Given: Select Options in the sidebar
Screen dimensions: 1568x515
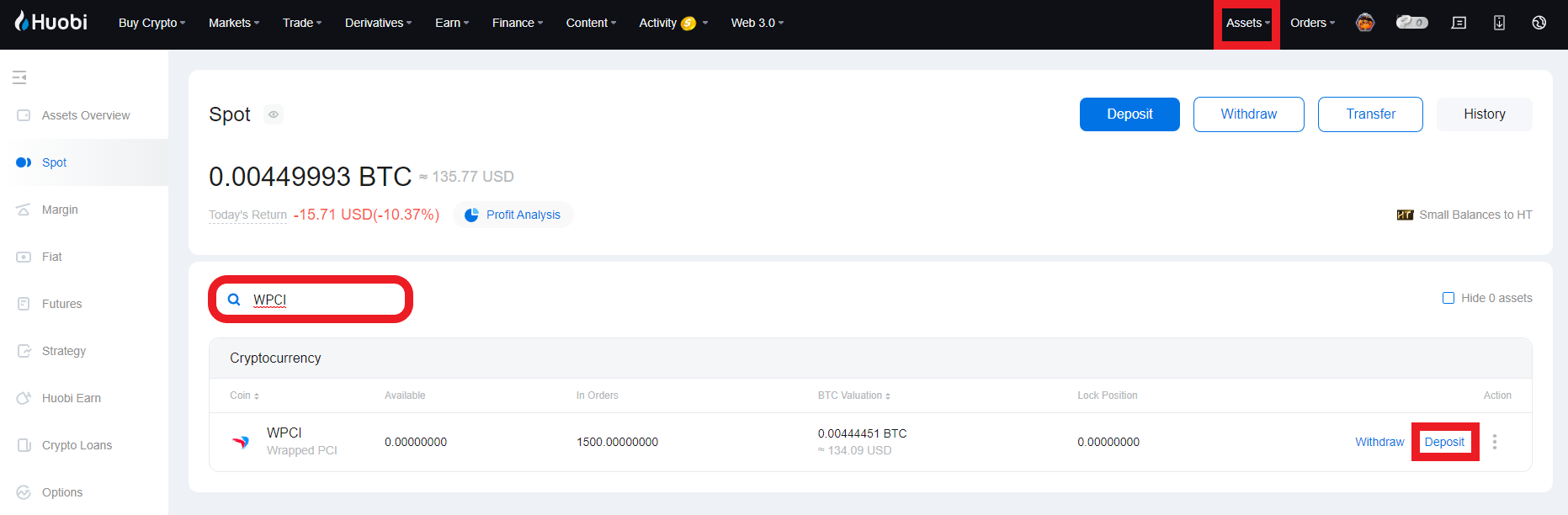Looking at the screenshot, I should 62,492.
